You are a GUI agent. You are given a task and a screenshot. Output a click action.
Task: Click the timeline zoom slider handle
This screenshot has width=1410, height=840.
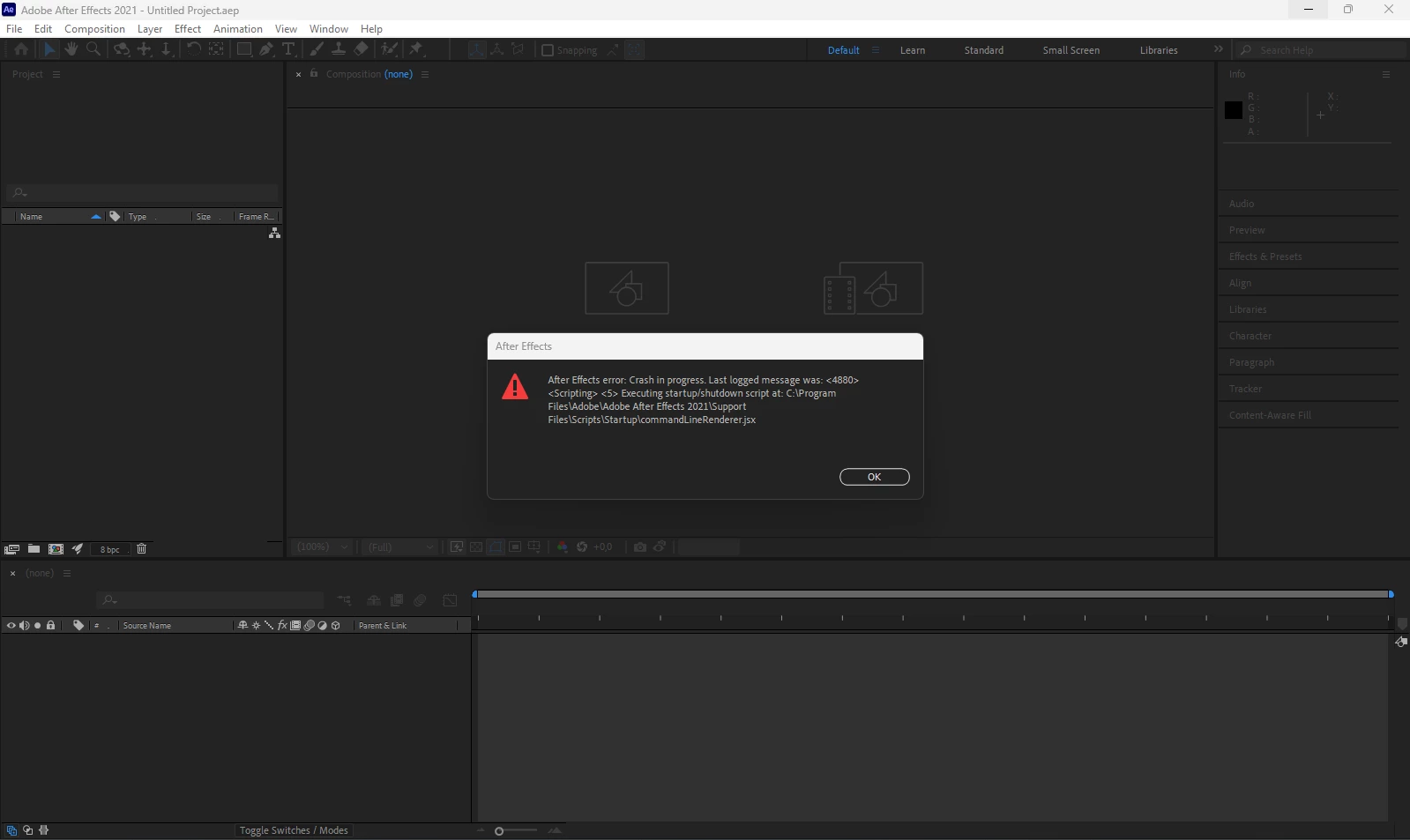point(499,831)
